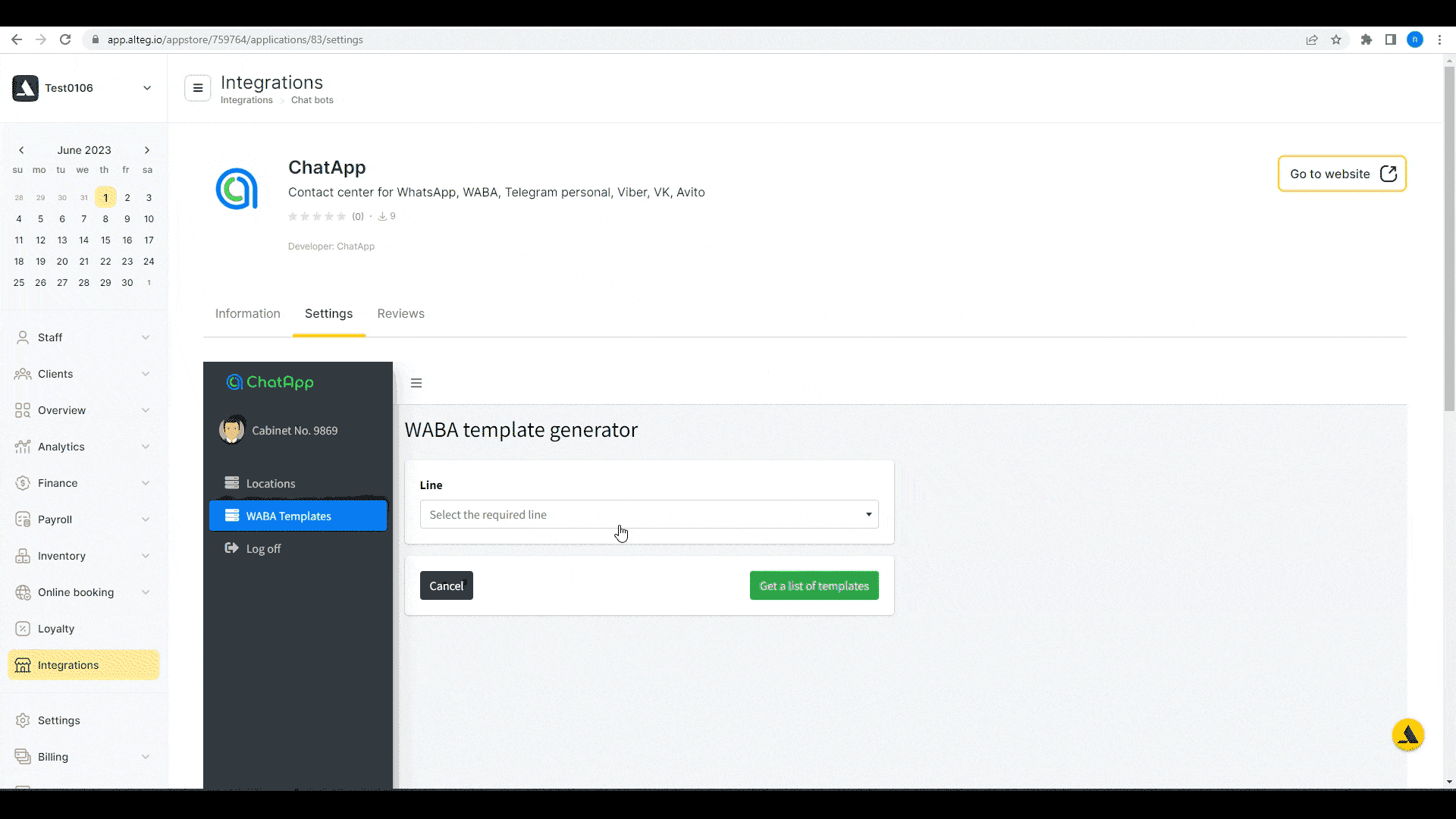Click the Go to website button
The image size is (1456, 819).
click(x=1341, y=174)
